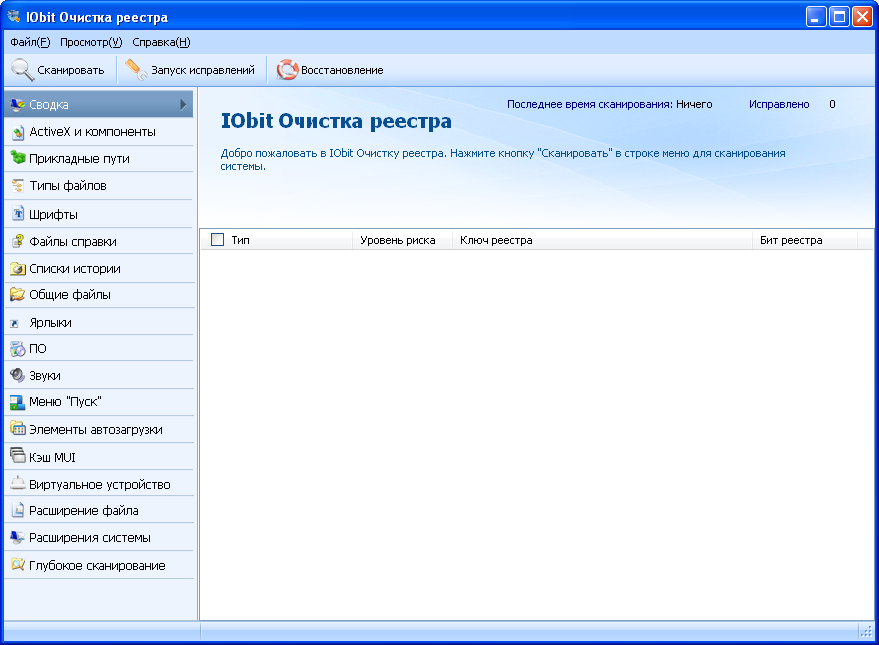The height and width of the screenshot is (645, 879).
Task: Expand the arrow on the Сводка row
Action: pyautogui.click(x=183, y=104)
